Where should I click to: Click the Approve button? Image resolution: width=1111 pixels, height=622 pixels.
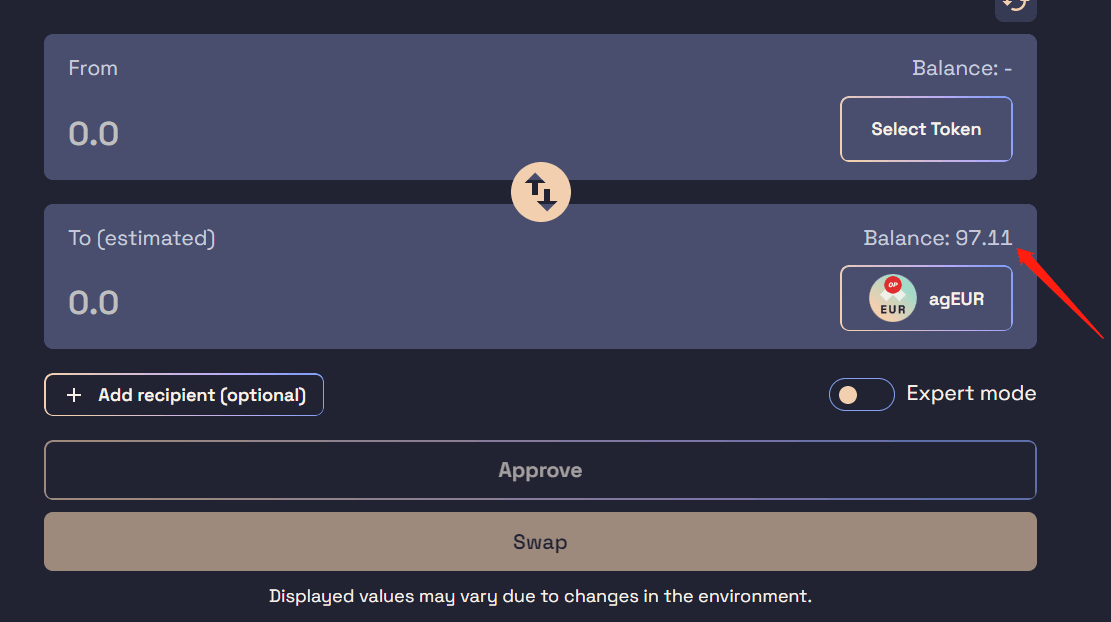[540, 470]
